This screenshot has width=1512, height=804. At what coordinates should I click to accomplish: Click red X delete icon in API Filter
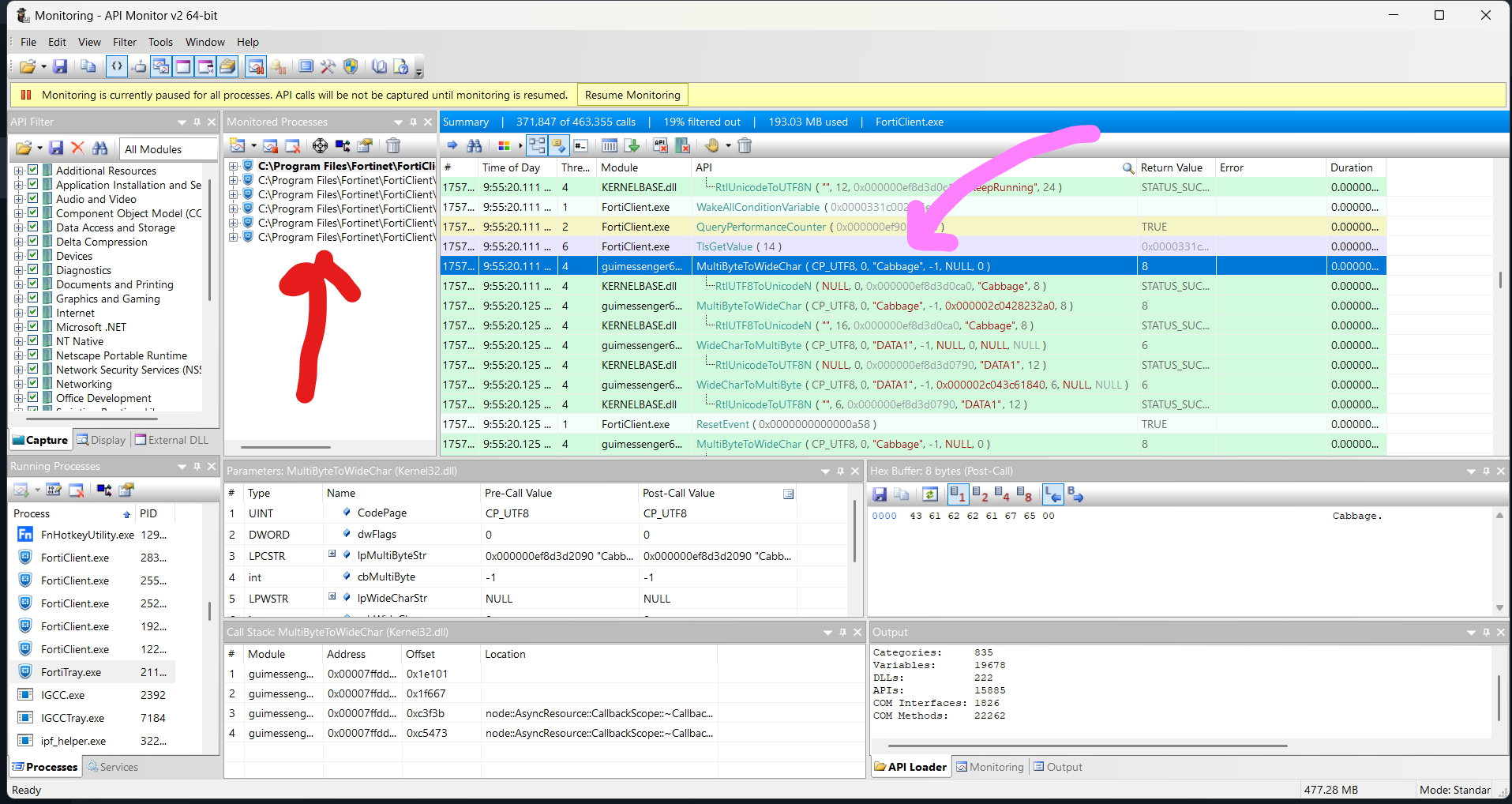77,148
